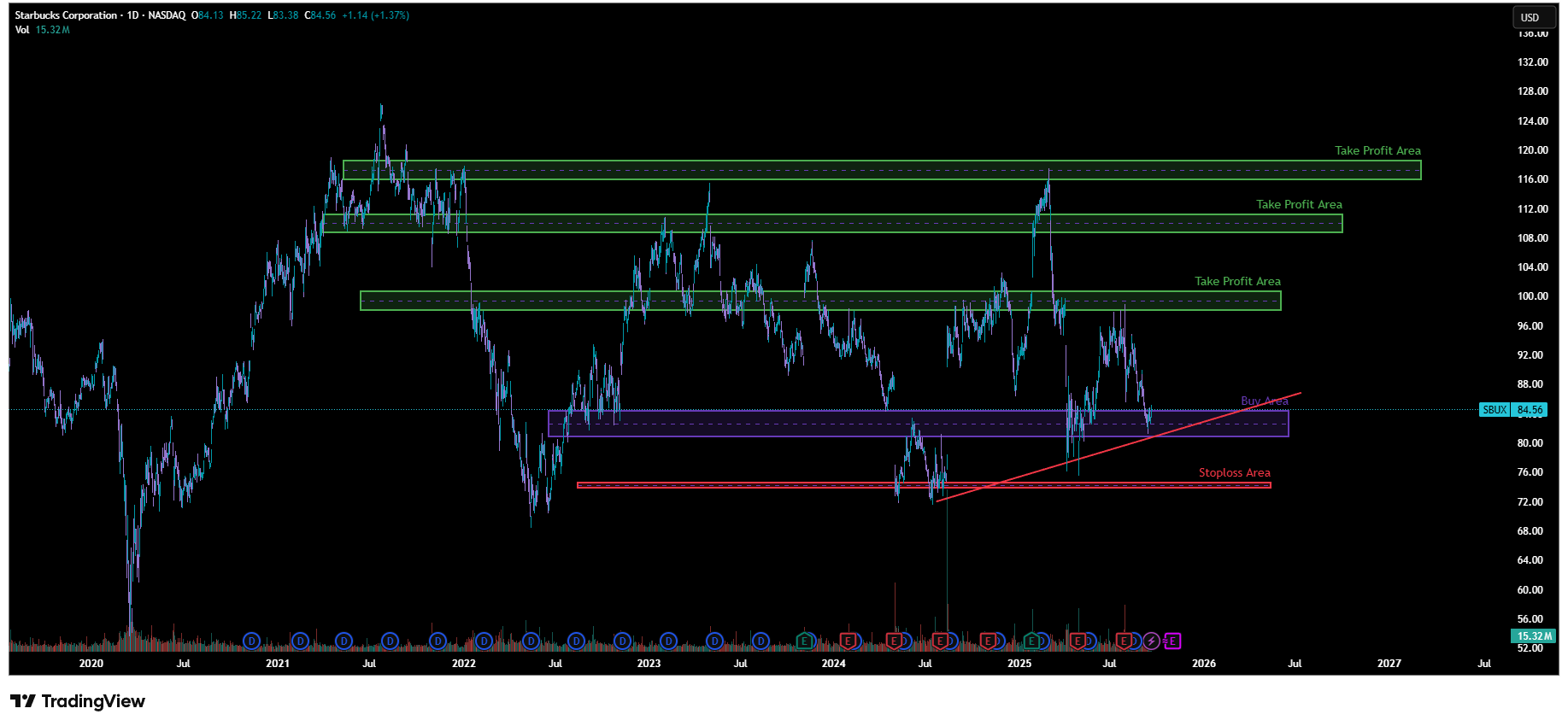1568x726 pixels.
Task: Open the red earnings marker just before Jul 2024
Action: (894, 641)
